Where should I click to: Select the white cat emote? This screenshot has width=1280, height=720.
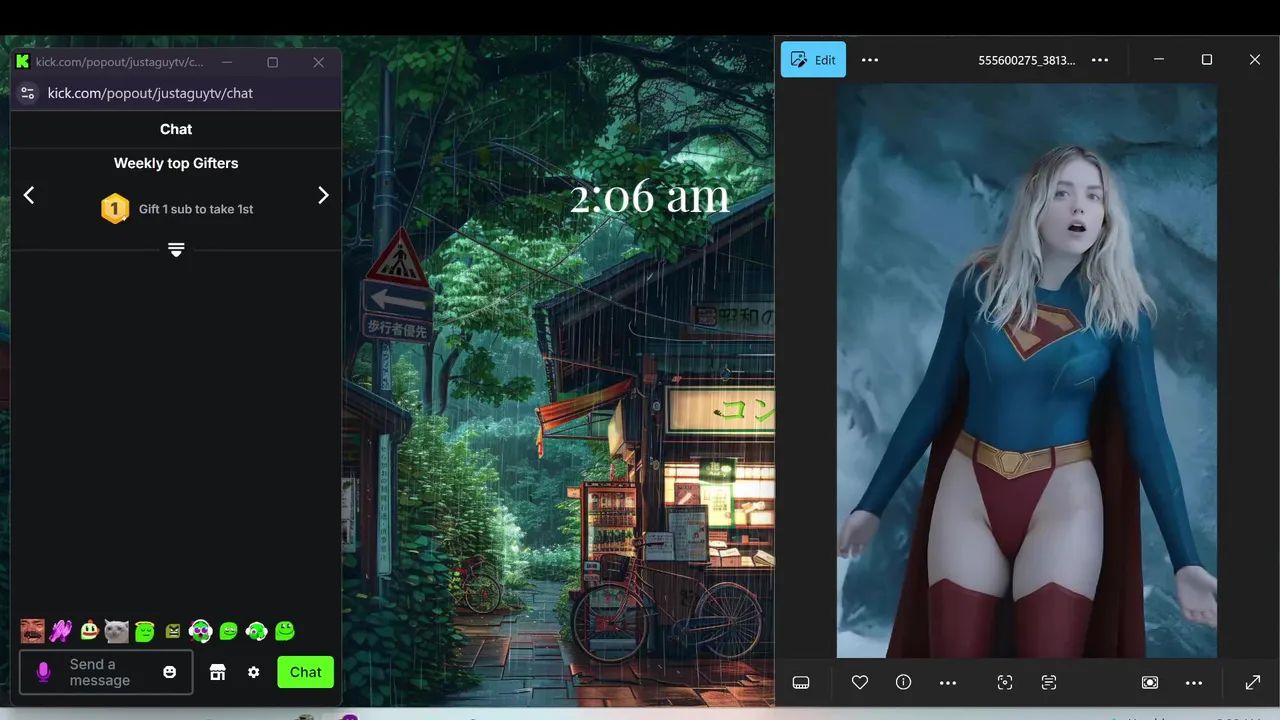click(x=117, y=631)
